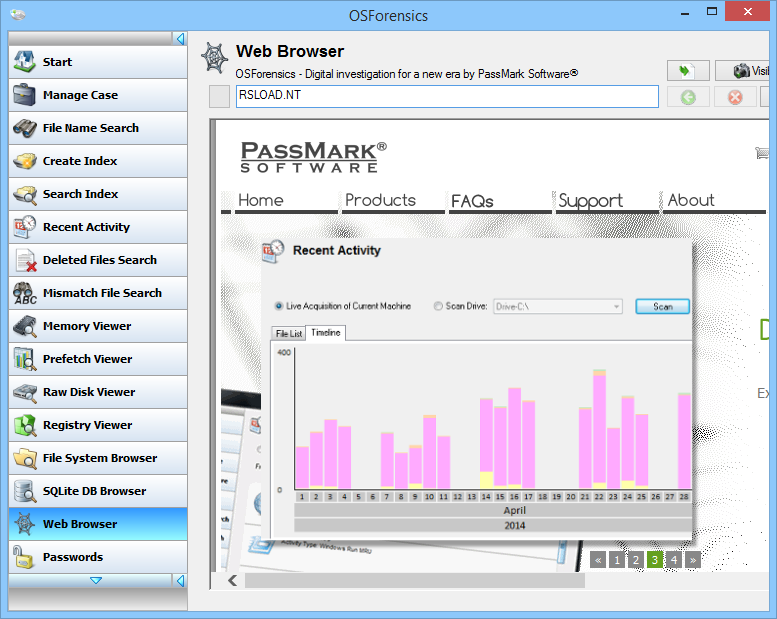Viewport: 777px width, 619px height.
Task: Open SQLite DB Browser module
Action: [98, 491]
